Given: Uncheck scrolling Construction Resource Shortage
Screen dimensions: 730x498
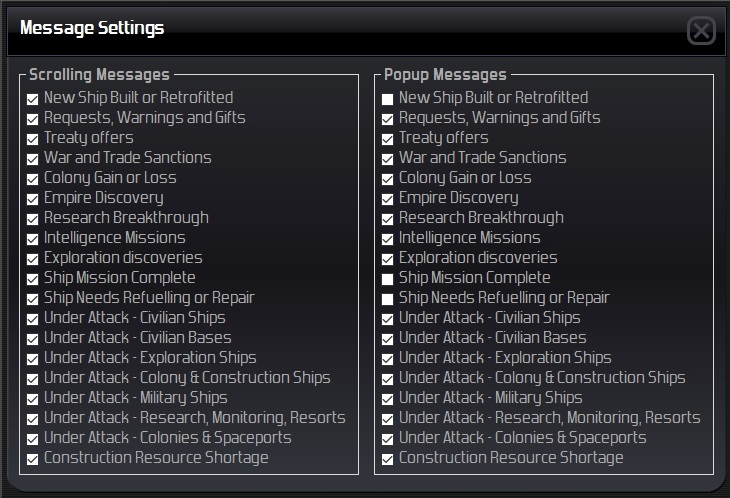Looking at the screenshot, I should (33, 459).
